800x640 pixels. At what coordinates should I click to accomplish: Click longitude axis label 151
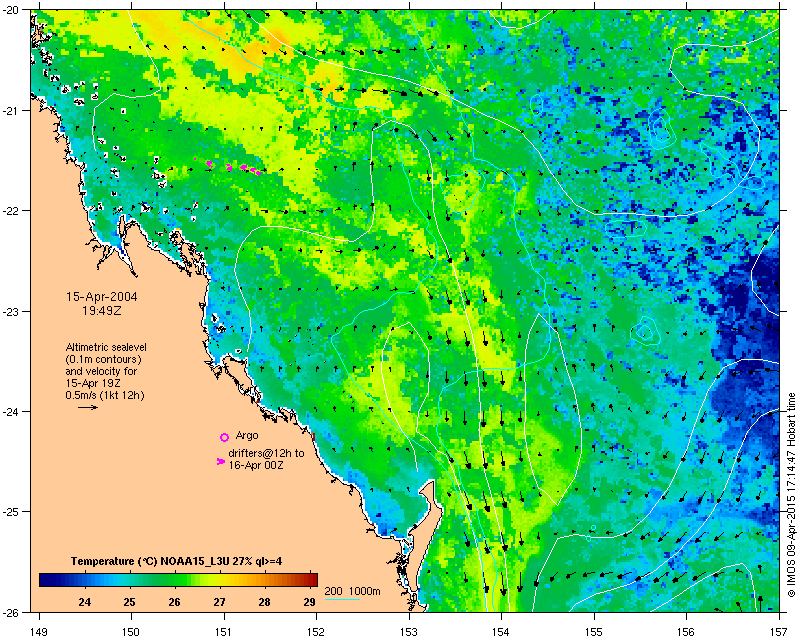pyautogui.click(x=224, y=632)
